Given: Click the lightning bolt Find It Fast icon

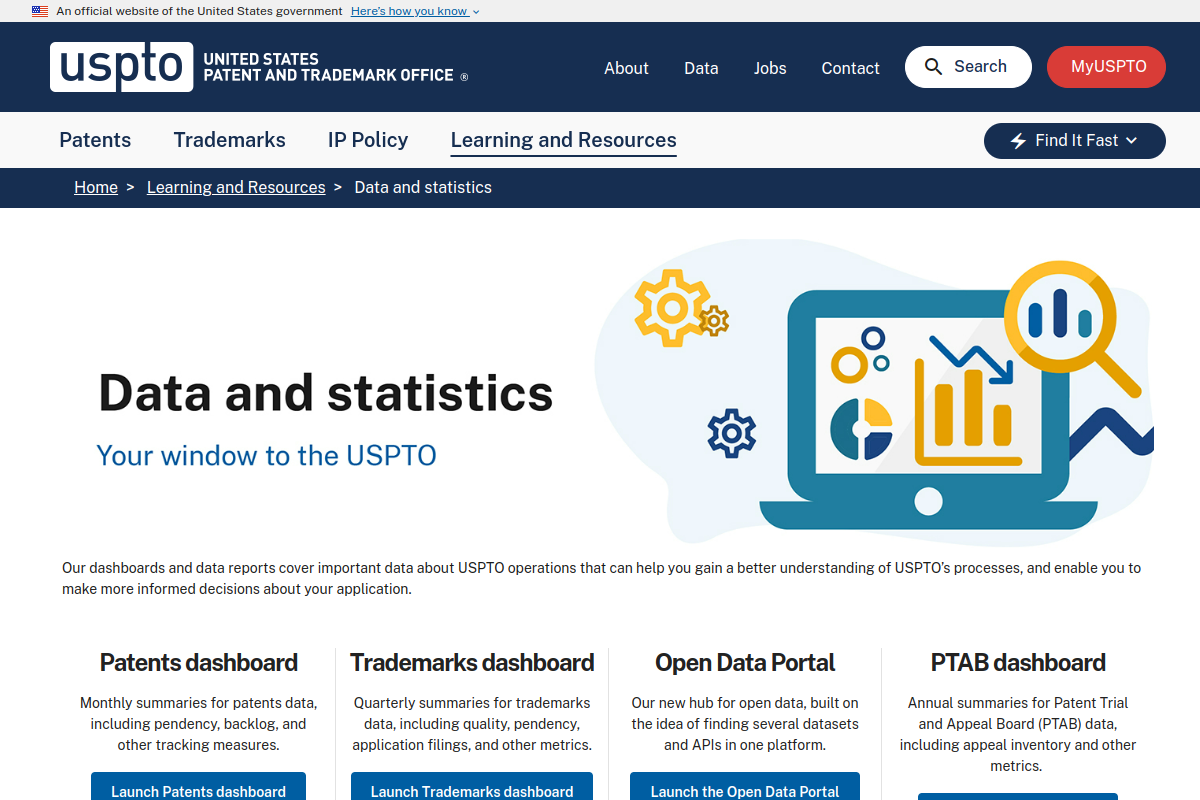Looking at the screenshot, I should pyautogui.click(x=1018, y=141).
